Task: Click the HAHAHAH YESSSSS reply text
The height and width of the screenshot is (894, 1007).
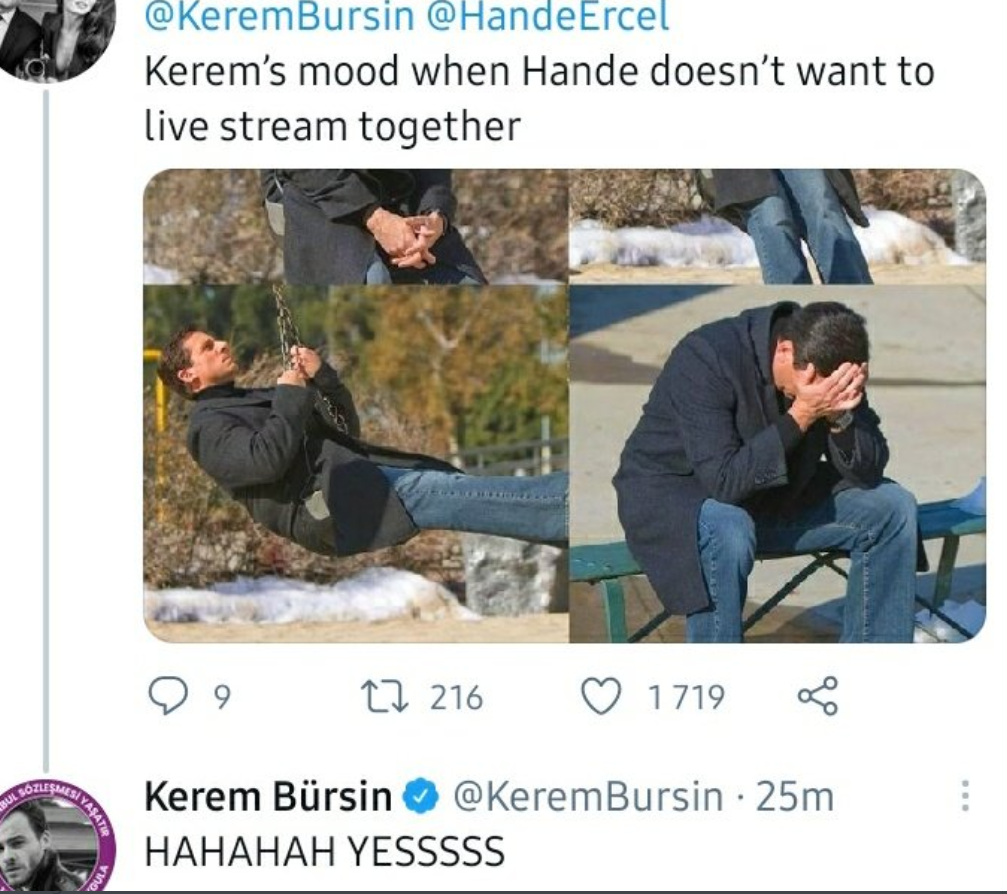Action: [x=325, y=852]
